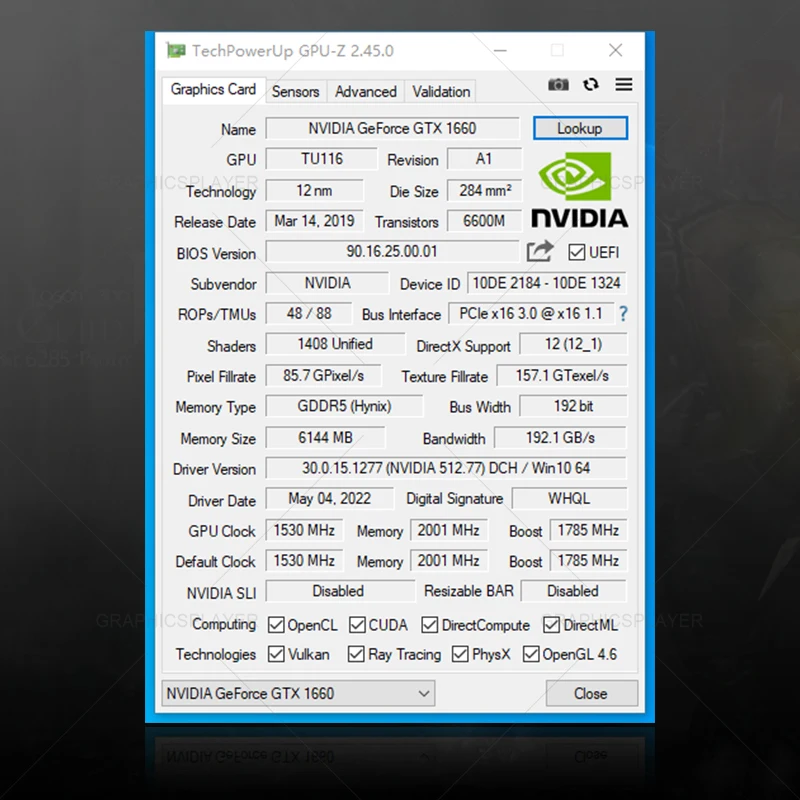Click the GPU Clock row Memory 2001 MHz
The height and width of the screenshot is (800, 800).
point(448,530)
